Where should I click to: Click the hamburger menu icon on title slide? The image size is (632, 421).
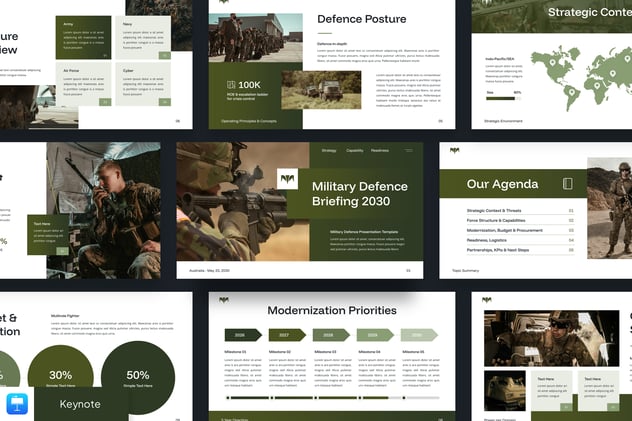tap(408, 150)
